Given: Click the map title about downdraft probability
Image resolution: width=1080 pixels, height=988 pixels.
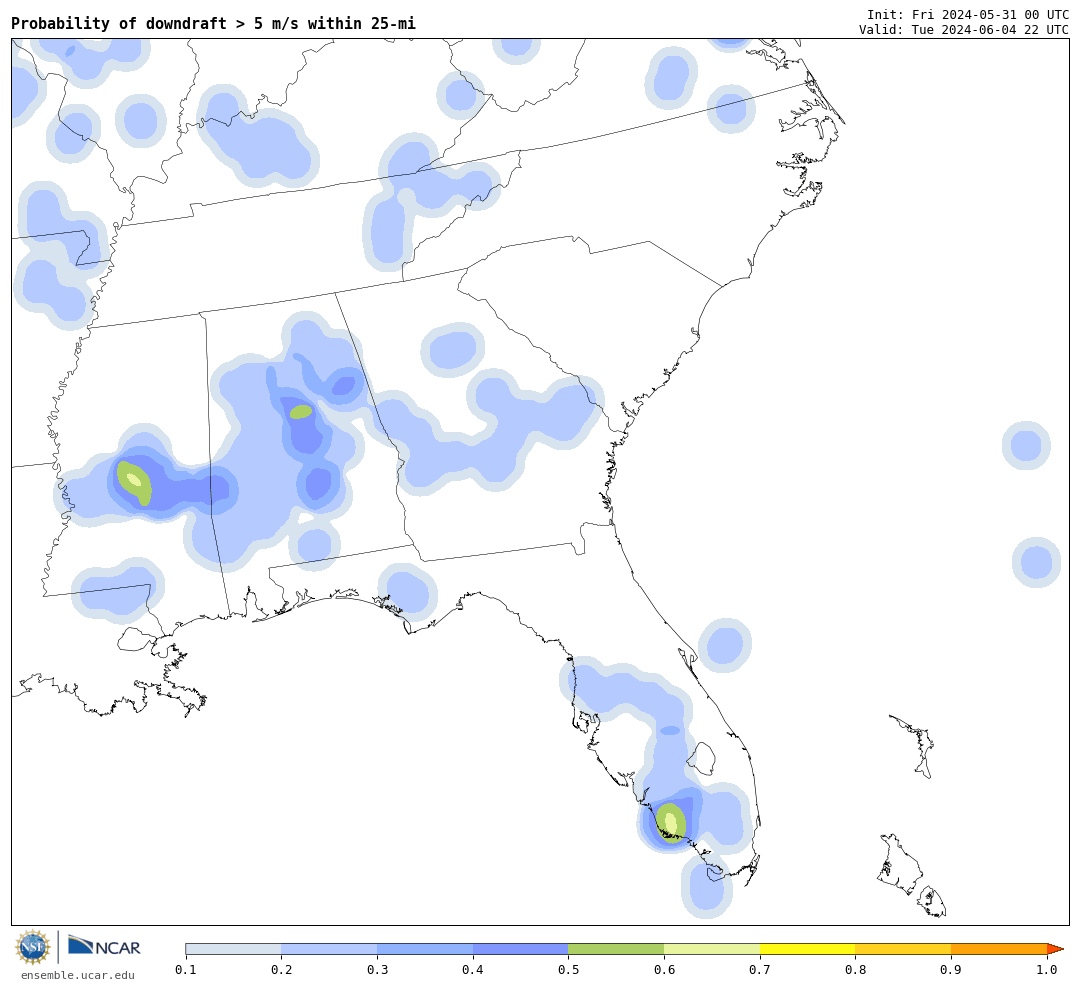Looking at the screenshot, I should tap(214, 23).
